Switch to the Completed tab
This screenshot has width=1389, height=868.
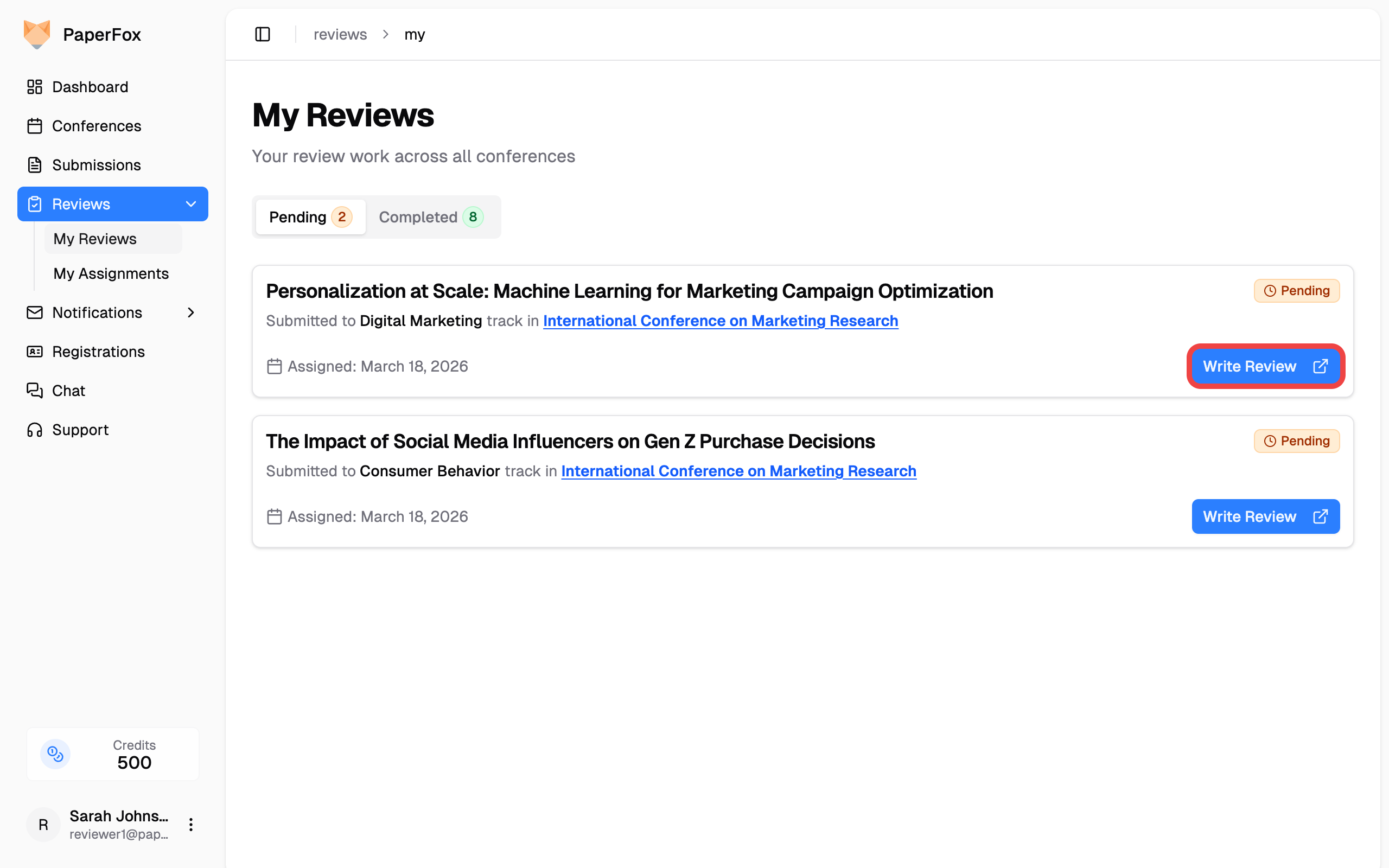(x=431, y=217)
